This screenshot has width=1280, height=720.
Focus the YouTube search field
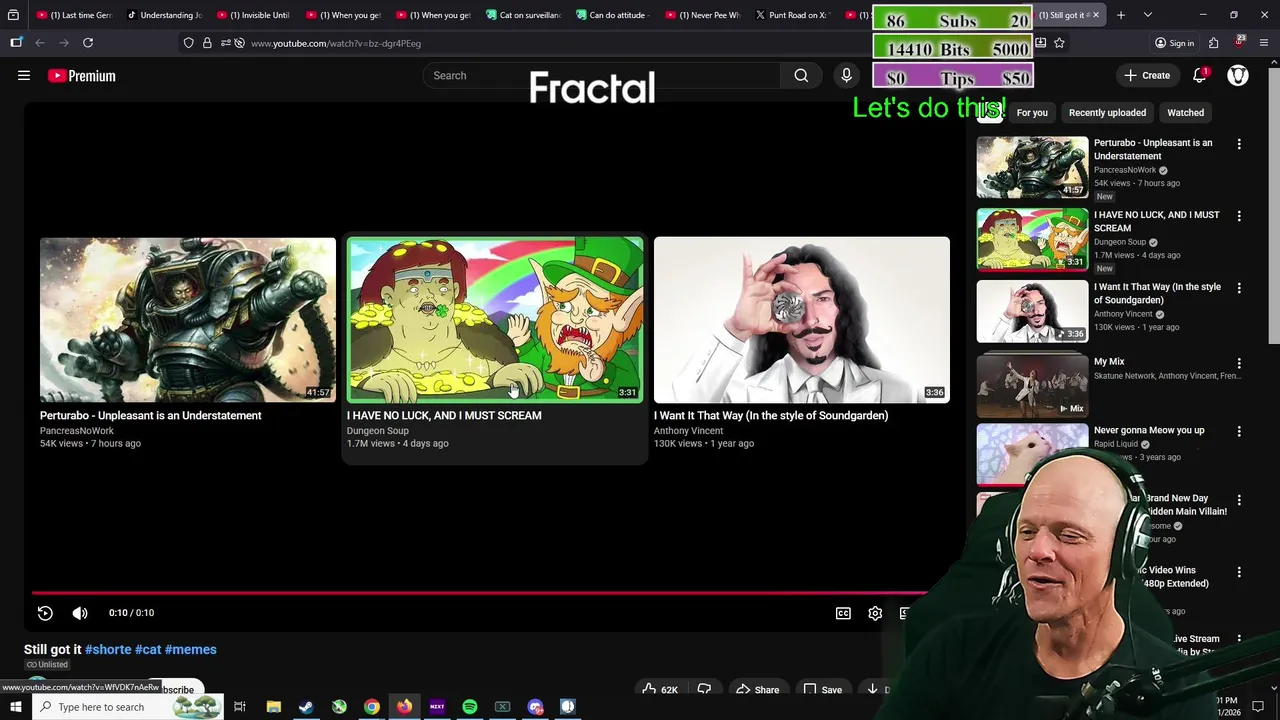click(x=600, y=75)
